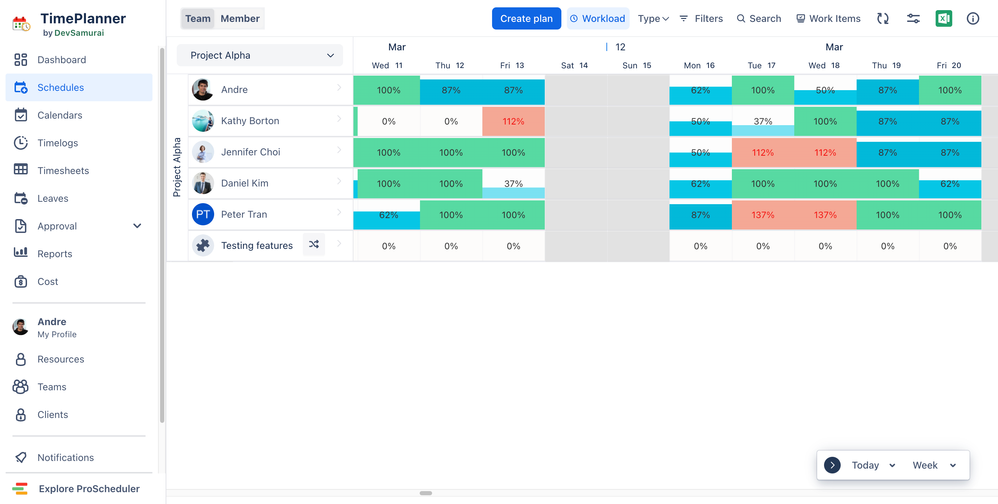Open the Project Alpha dropdown
Image resolution: width=998 pixels, height=504 pixels.
point(260,55)
